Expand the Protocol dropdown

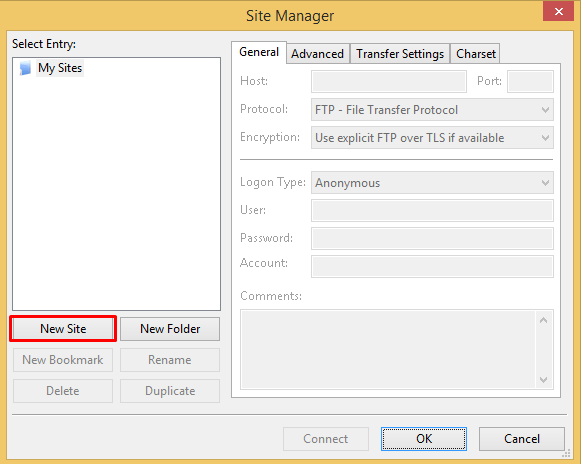pos(432,110)
